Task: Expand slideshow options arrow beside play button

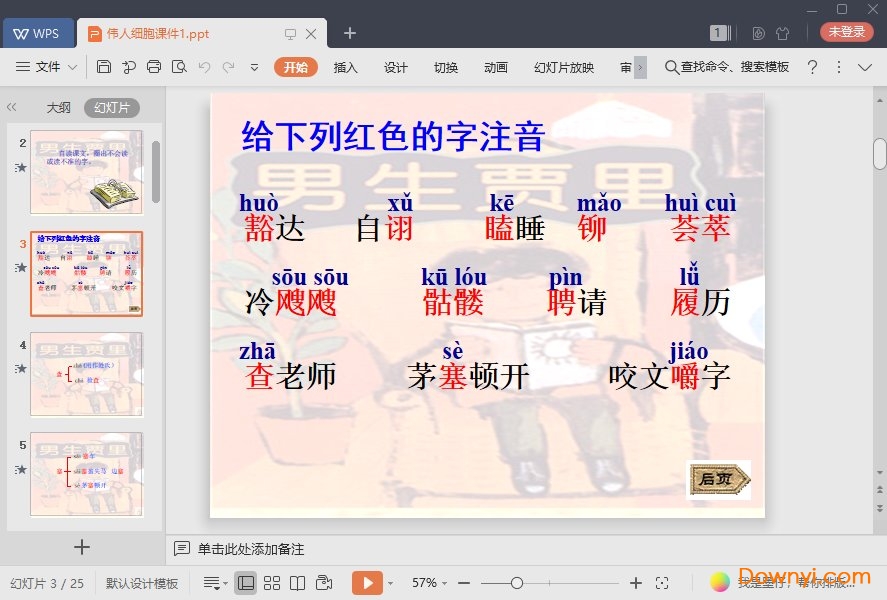Action: tap(390, 583)
